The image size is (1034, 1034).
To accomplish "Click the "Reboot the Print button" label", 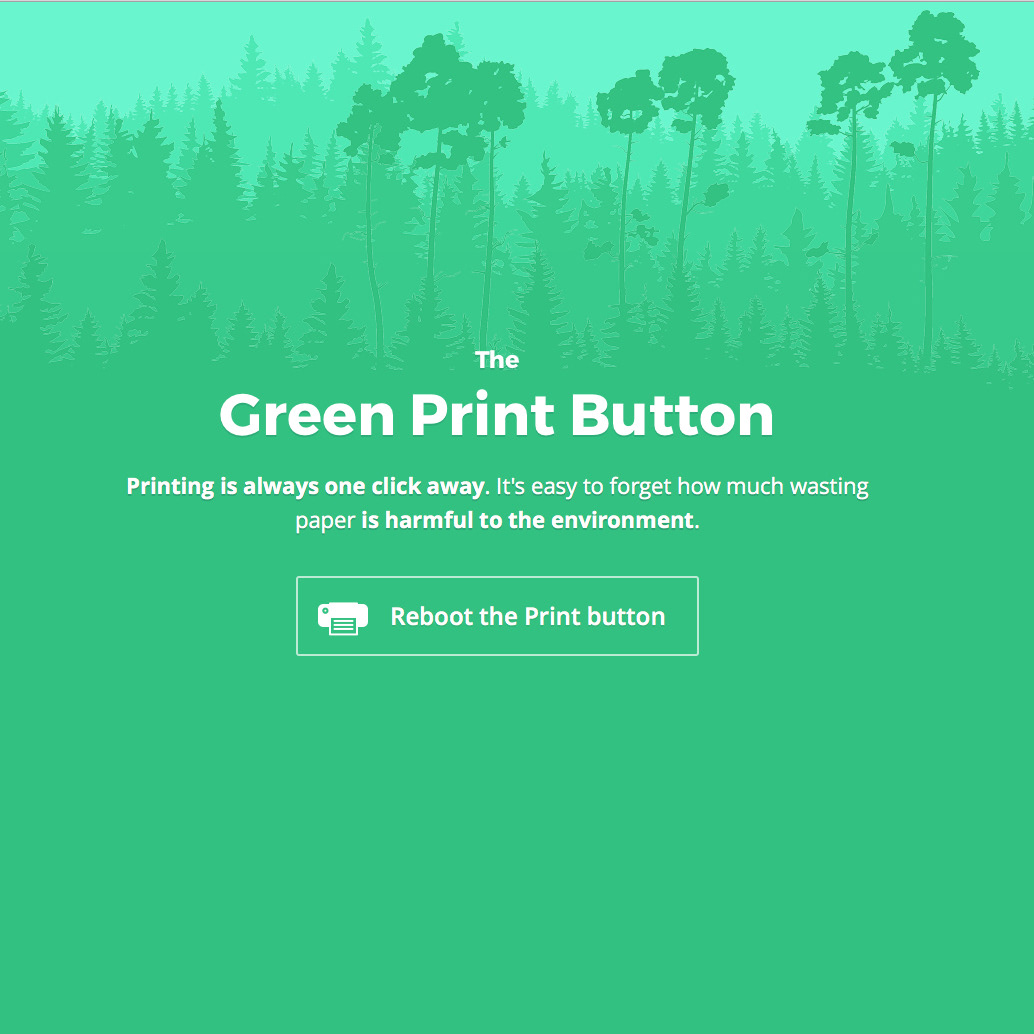I will tap(528, 617).
